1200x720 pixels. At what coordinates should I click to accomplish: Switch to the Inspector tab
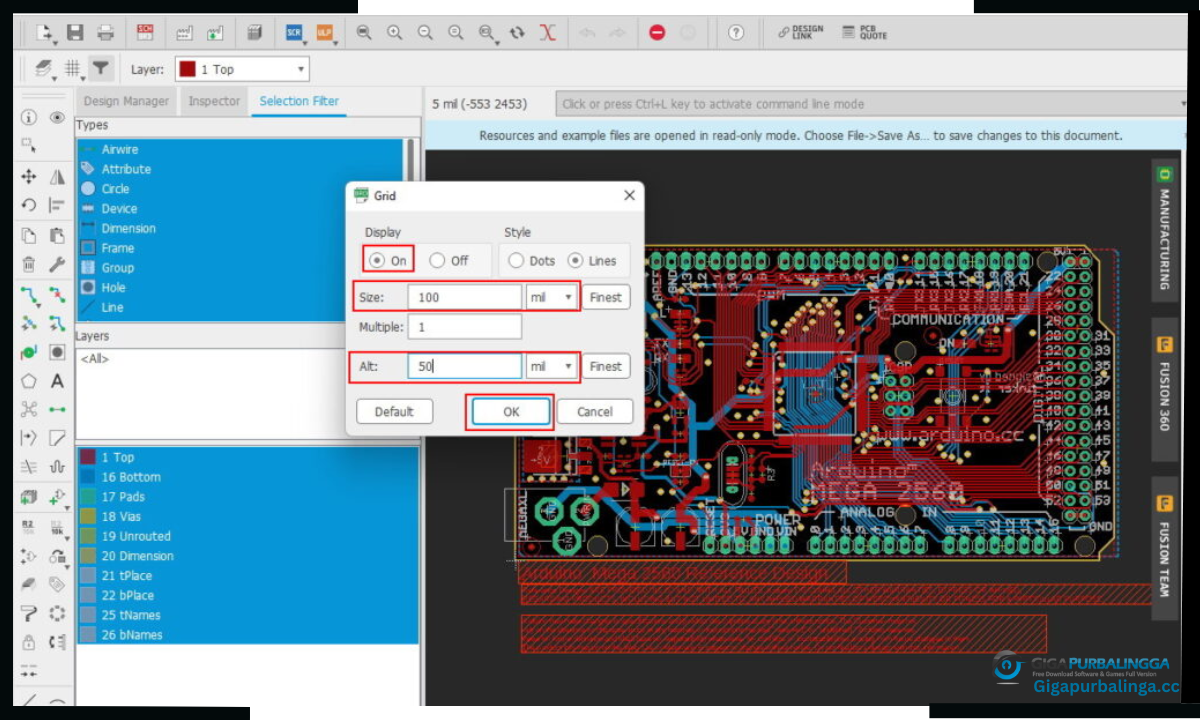[x=214, y=101]
